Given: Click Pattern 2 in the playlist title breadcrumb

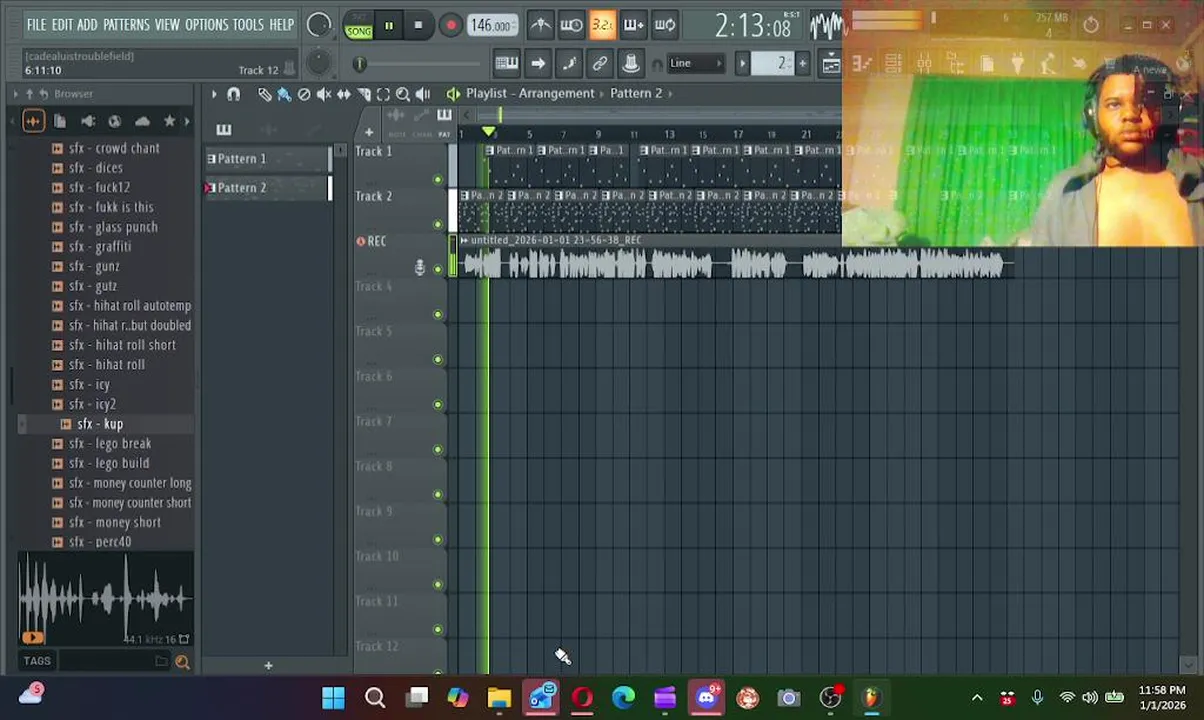Looking at the screenshot, I should pos(636,93).
